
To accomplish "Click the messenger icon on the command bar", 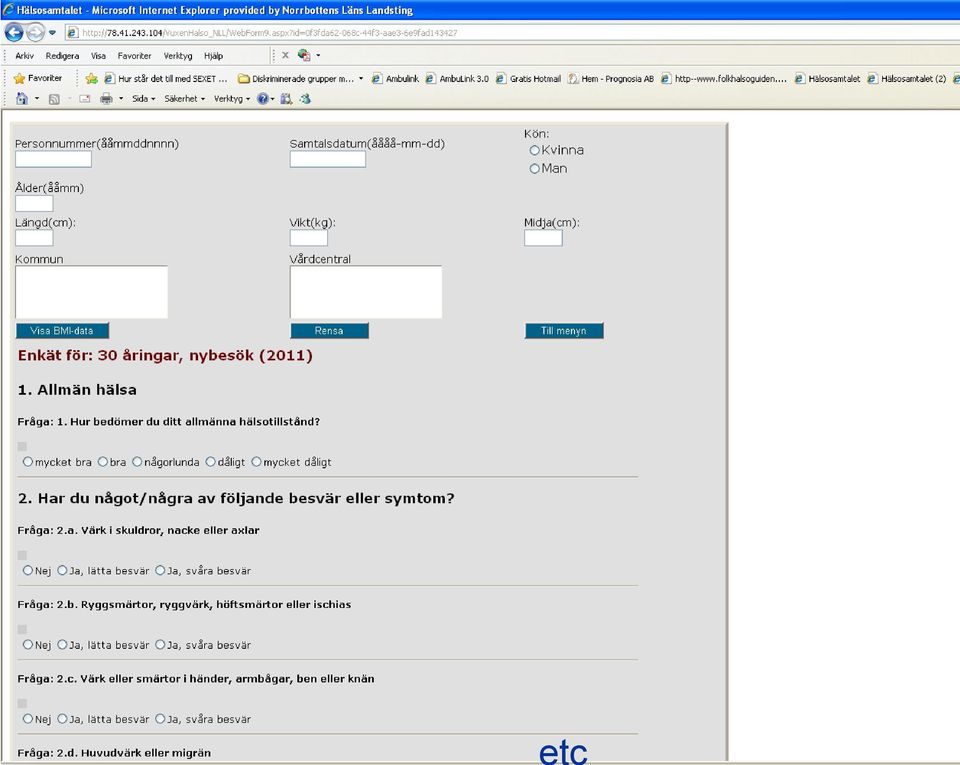I will [x=305, y=99].
